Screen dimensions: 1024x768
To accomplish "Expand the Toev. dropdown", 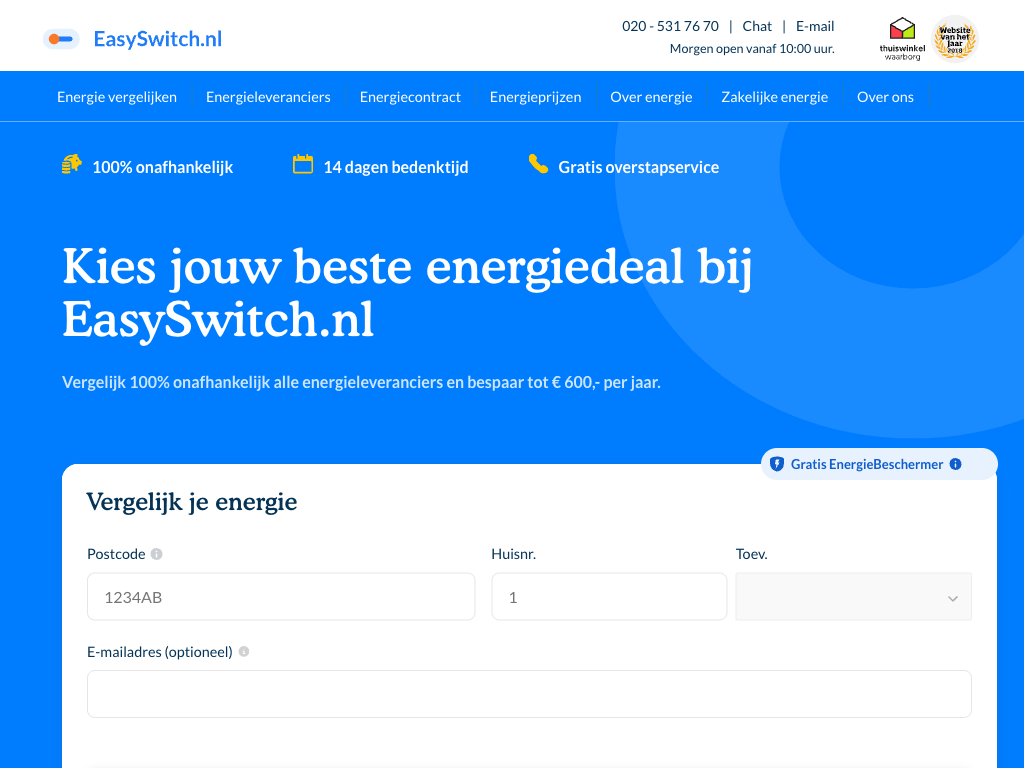I will tap(853, 597).
